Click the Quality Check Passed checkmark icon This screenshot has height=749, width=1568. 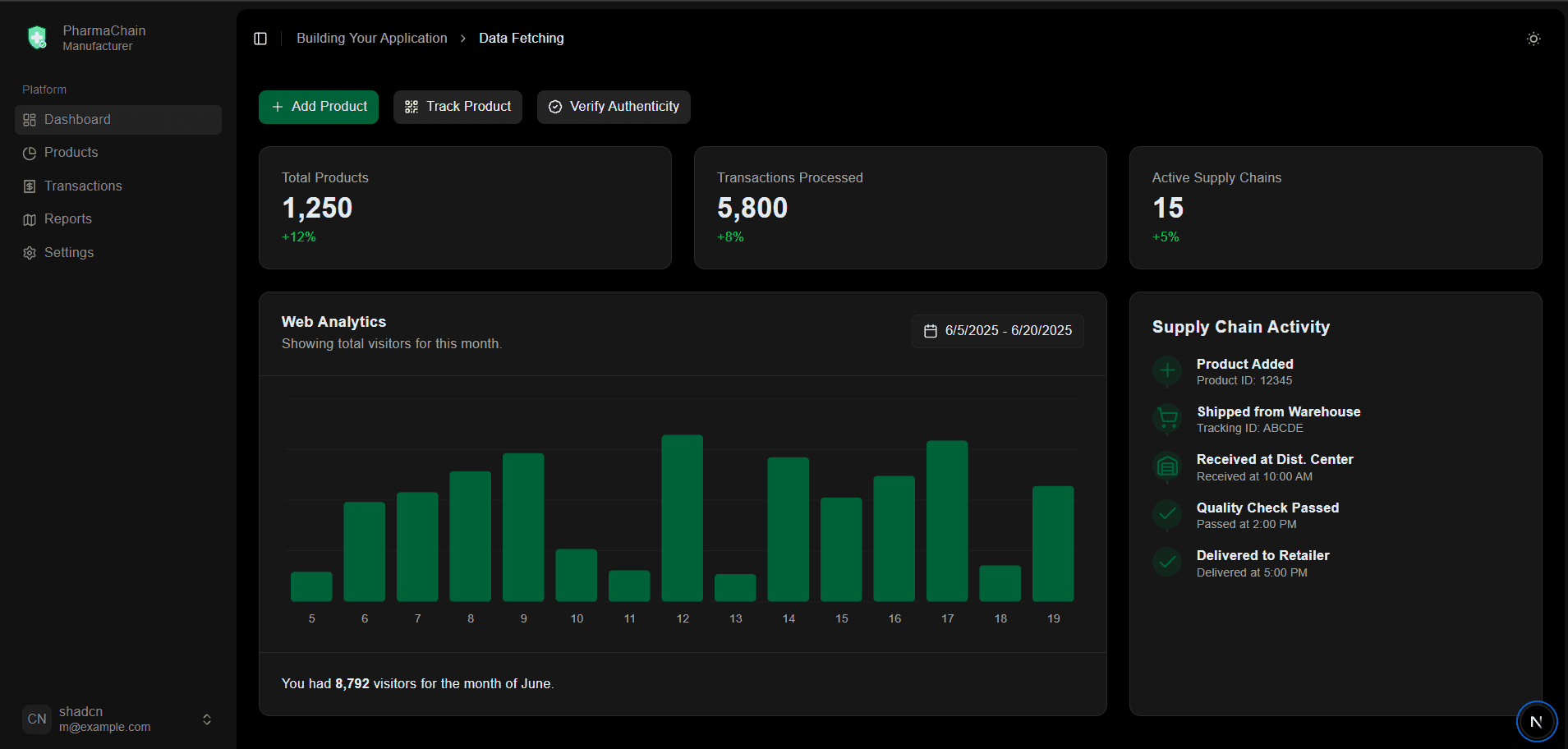point(1166,515)
